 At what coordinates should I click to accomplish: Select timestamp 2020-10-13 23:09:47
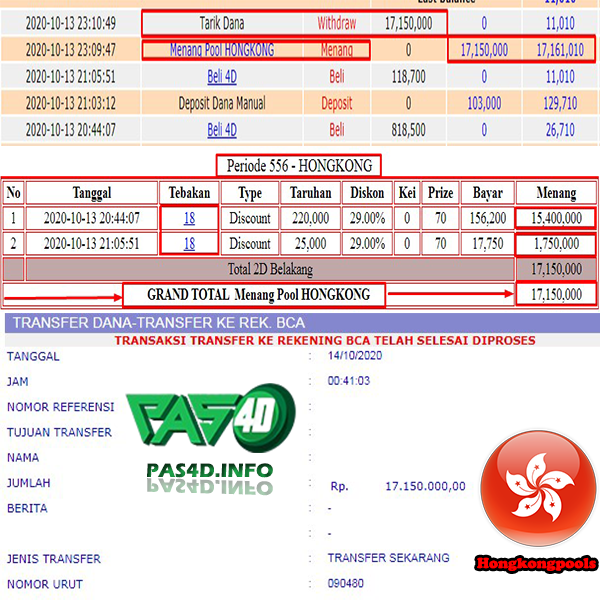71,50
